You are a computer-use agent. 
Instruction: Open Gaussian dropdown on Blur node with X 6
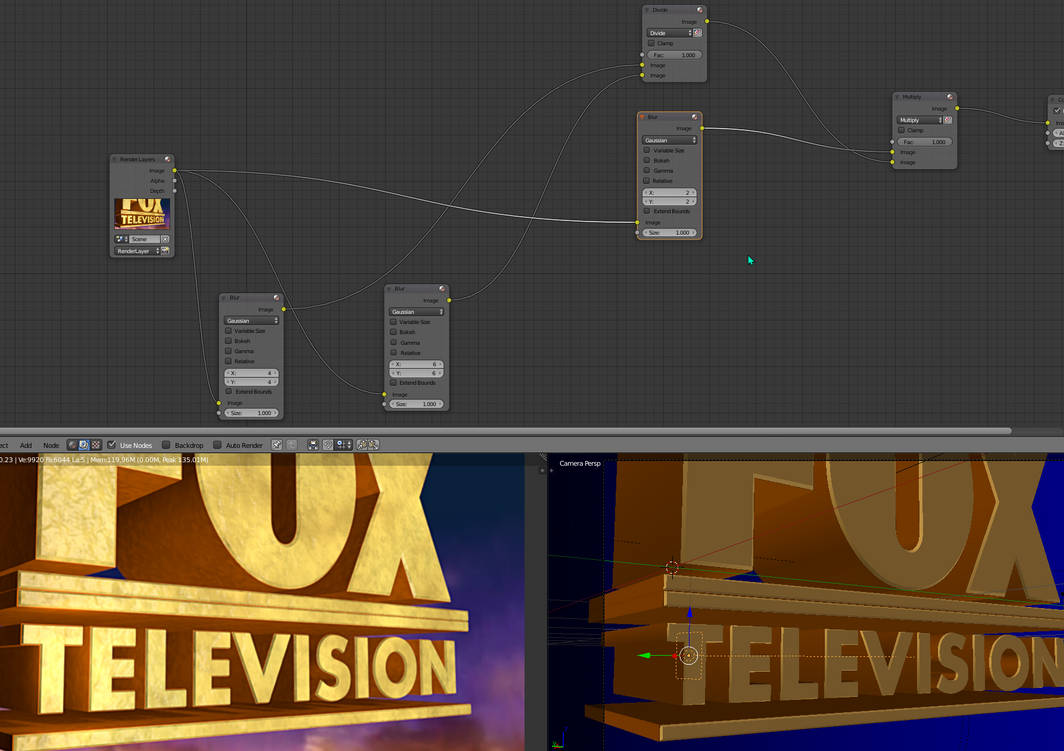tap(416, 312)
